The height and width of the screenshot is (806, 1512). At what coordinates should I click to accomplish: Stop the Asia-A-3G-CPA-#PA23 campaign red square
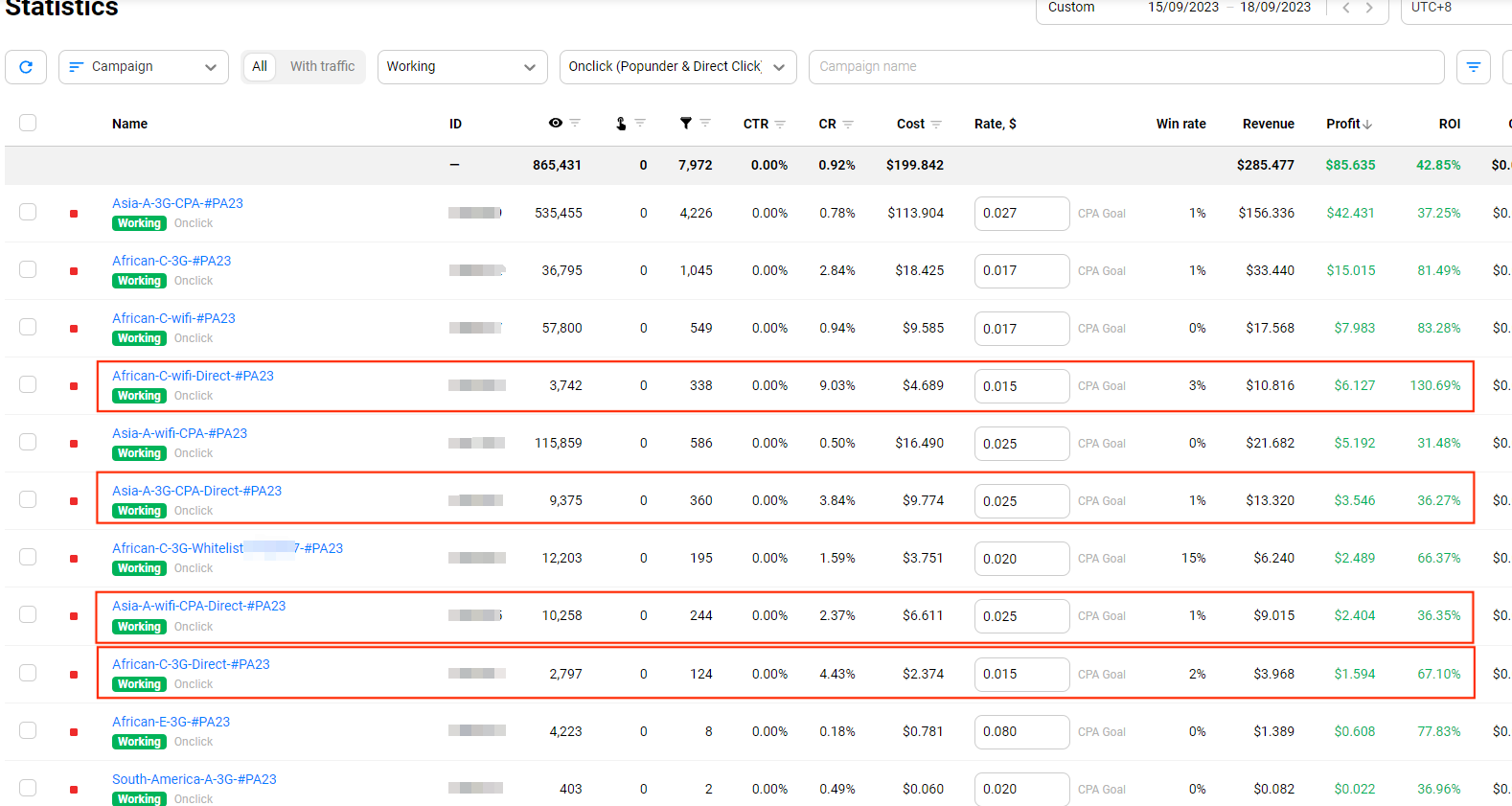point(74,214)
